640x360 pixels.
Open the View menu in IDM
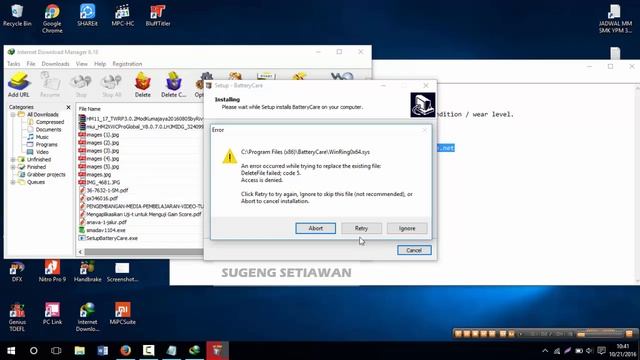pos(82,64)
